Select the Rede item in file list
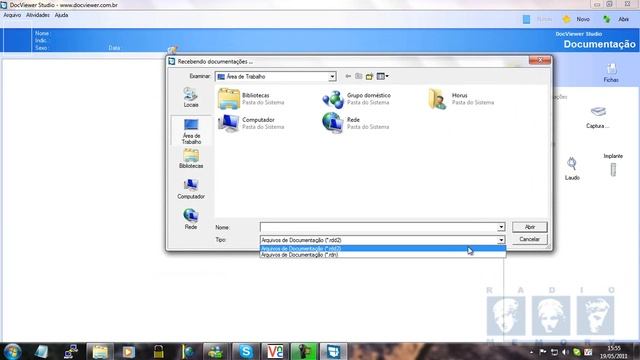The width and height of the screenshot is (640, 360). pyautogui.click(x=355, y=123)
